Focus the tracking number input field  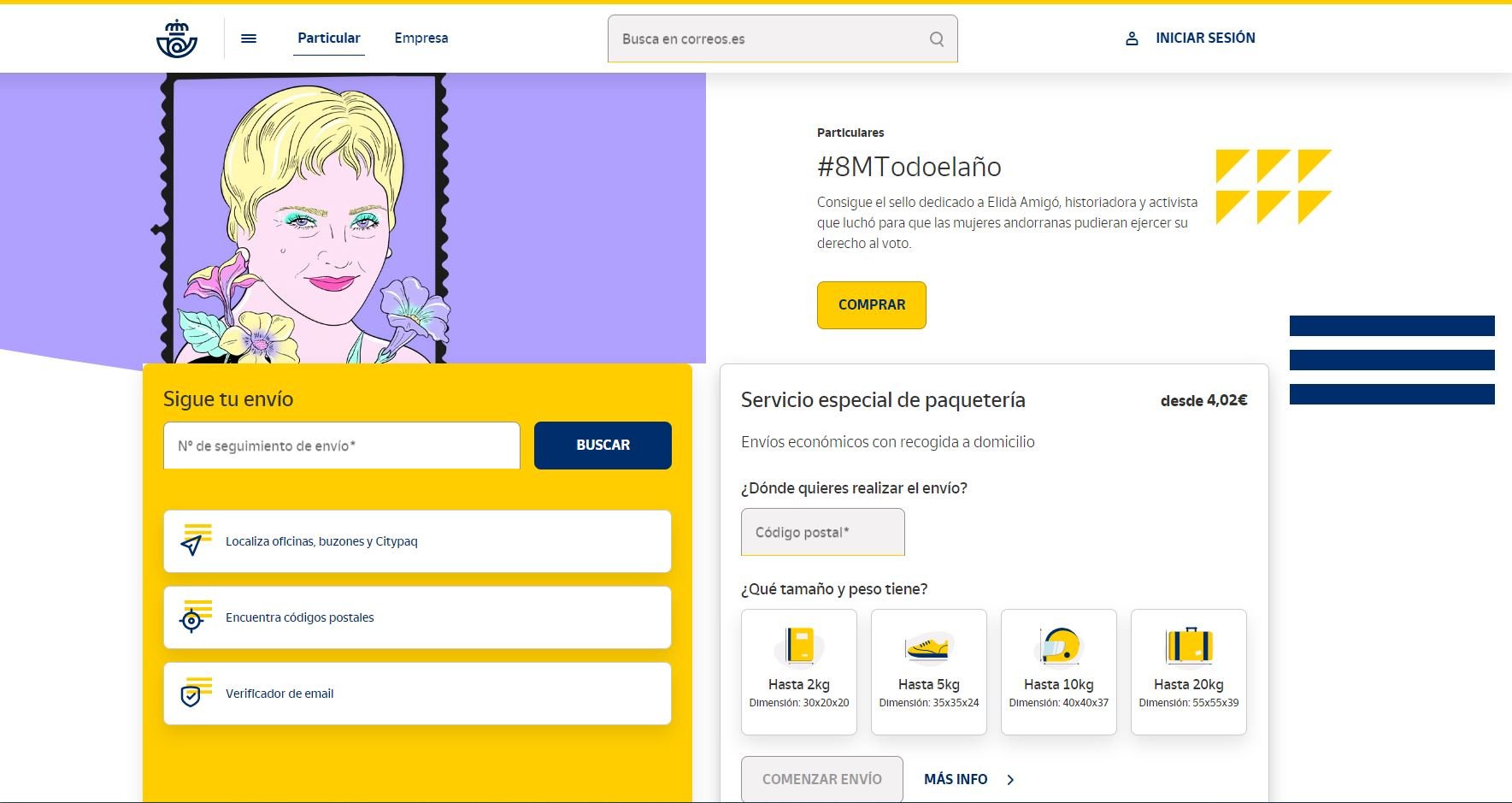pyautogui.click(x=341, y=446)
